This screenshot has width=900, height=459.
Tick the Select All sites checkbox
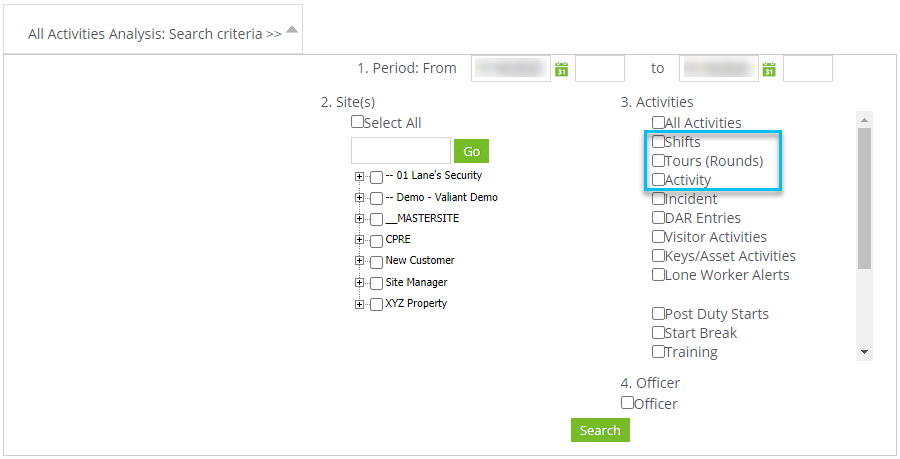pyautogui.click(x=357, y=122)
